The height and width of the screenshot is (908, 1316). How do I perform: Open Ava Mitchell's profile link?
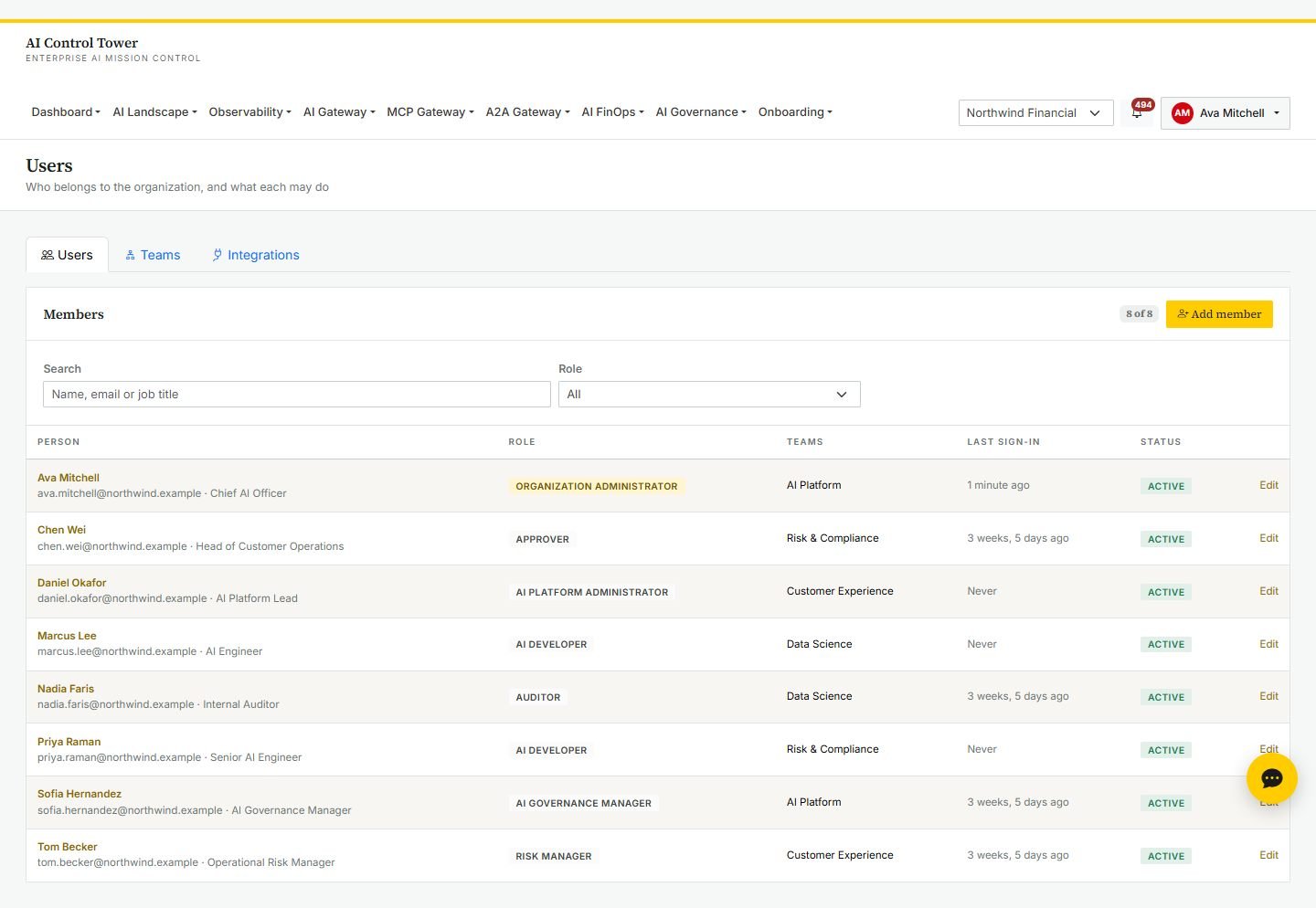pos(69,478)
